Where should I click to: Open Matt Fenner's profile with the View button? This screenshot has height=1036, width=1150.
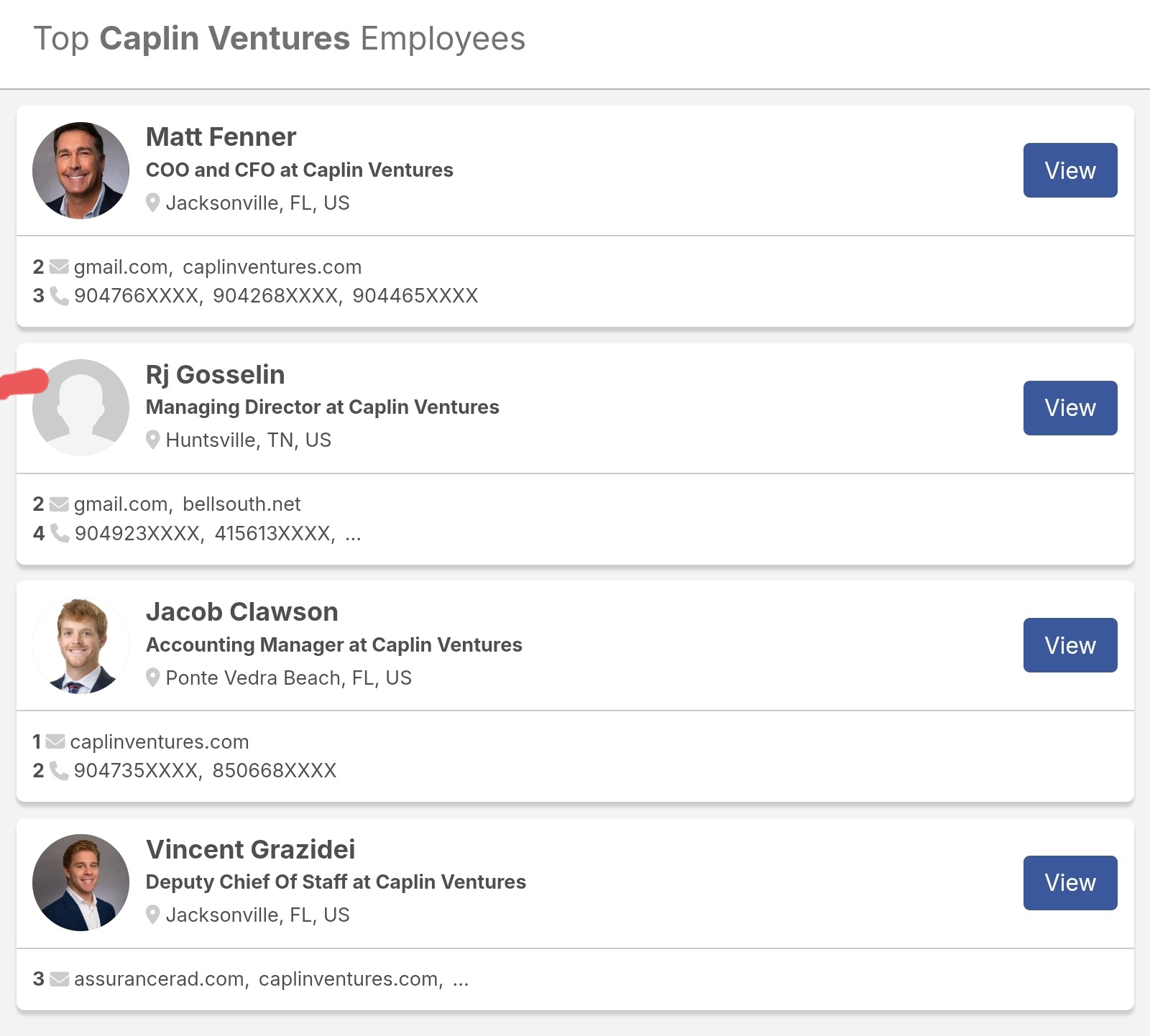(1070, 170)
